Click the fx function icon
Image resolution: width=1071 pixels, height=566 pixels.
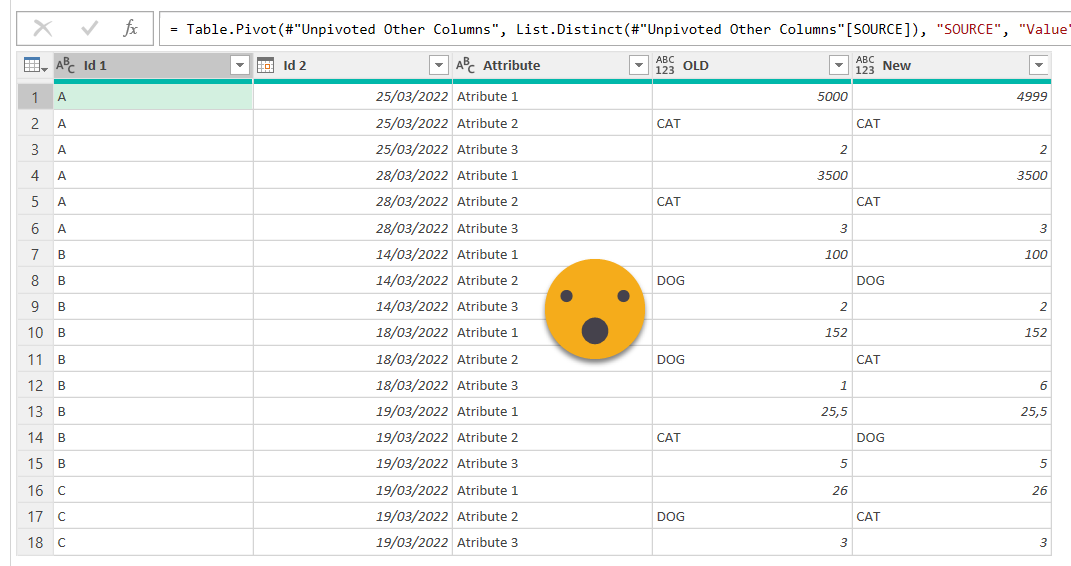[131, 29]
